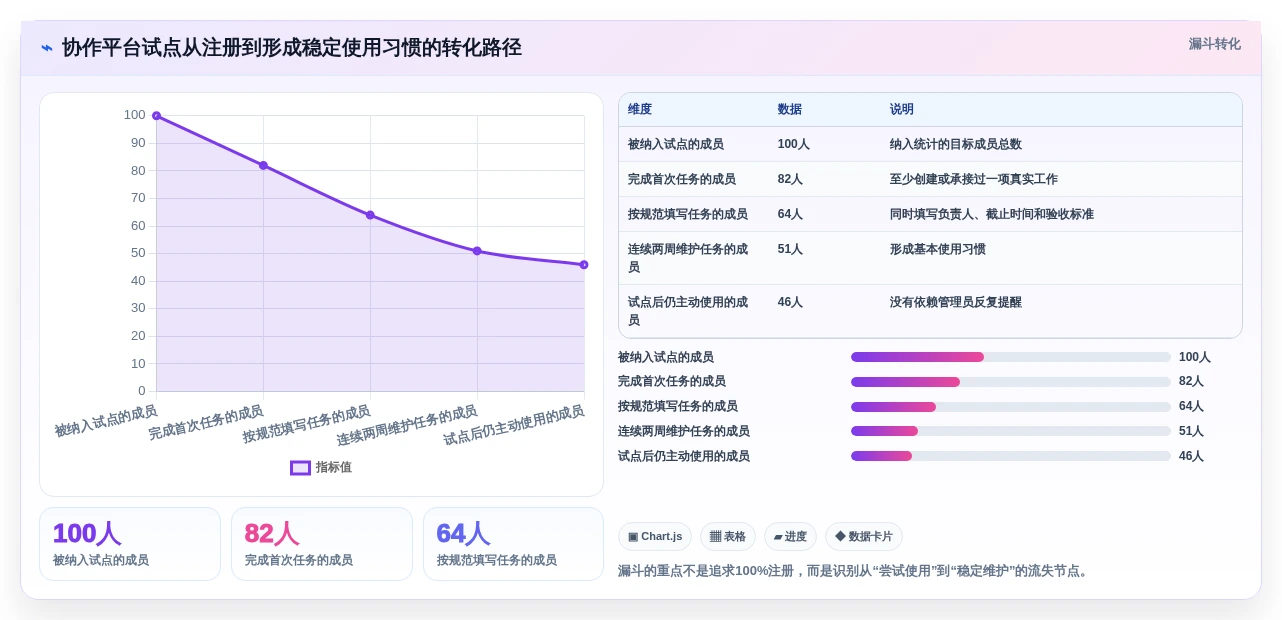Click the 漏斗转化 label
The width and height of the screenshot is (1282, 620).
[x=1214, y=44]
